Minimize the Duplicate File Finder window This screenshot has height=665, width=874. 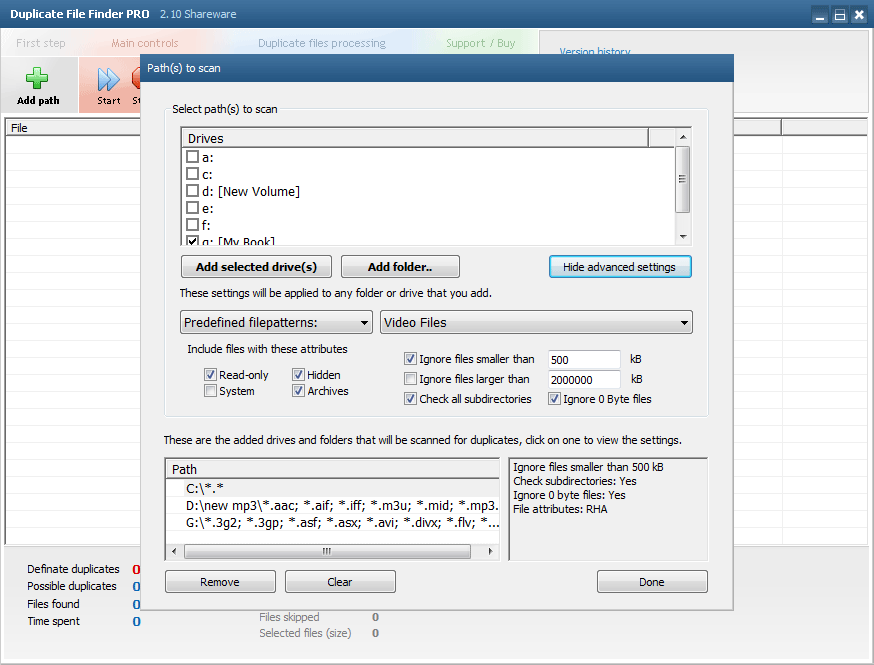coord(819,15)
